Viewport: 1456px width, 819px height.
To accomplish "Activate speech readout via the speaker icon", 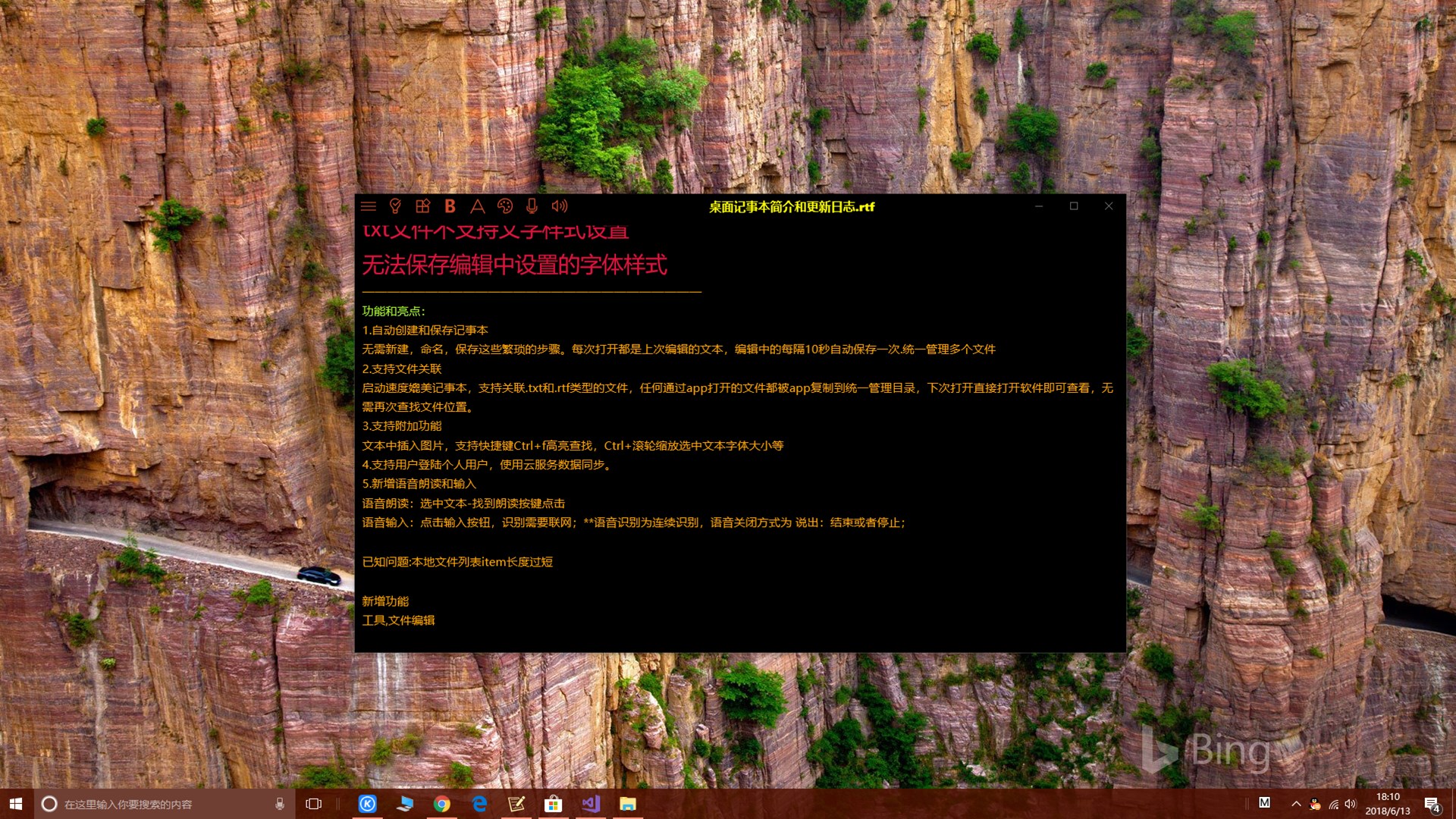I will point(558,206).
